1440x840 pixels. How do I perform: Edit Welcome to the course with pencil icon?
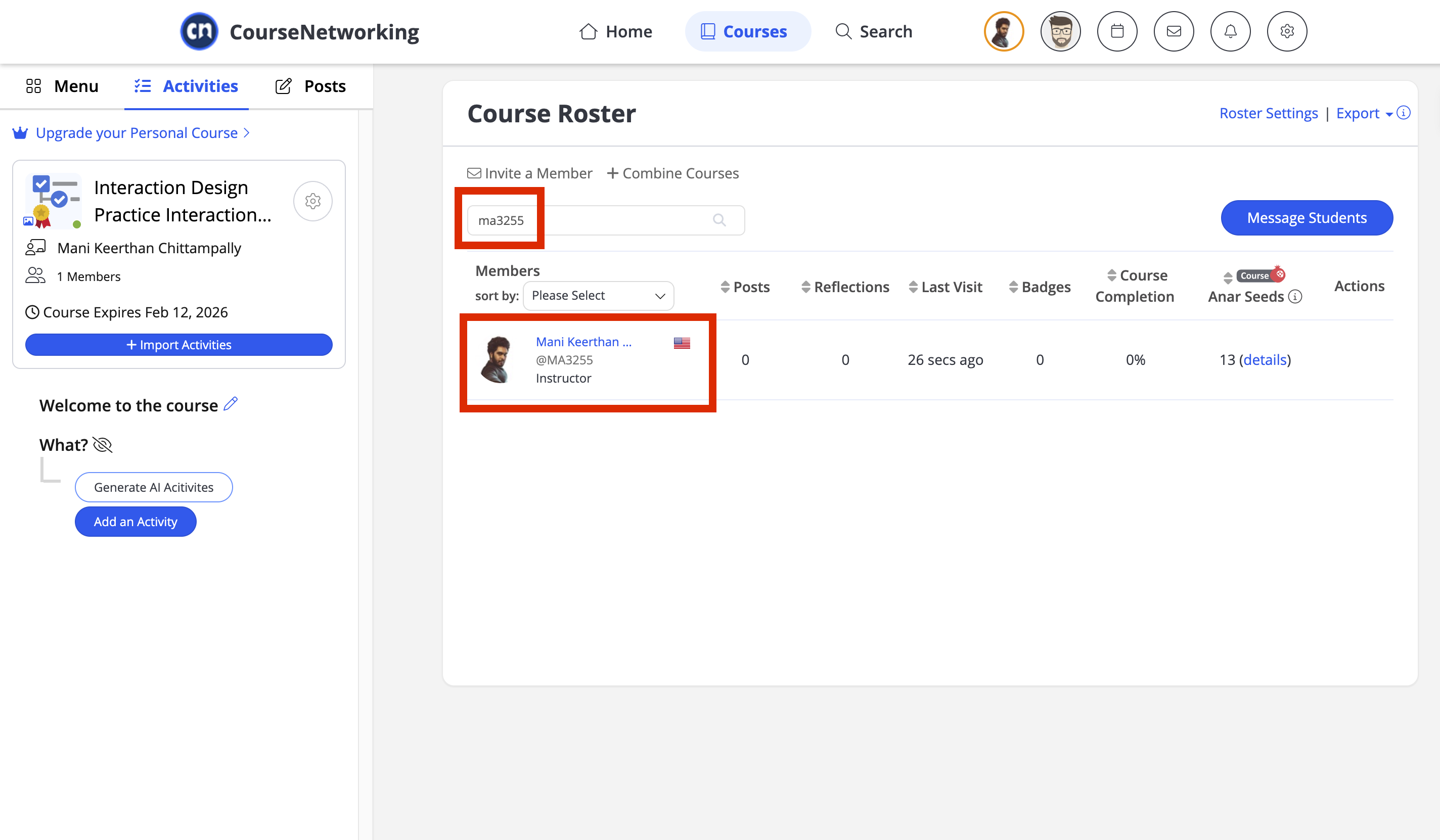(x=231, y=404)
